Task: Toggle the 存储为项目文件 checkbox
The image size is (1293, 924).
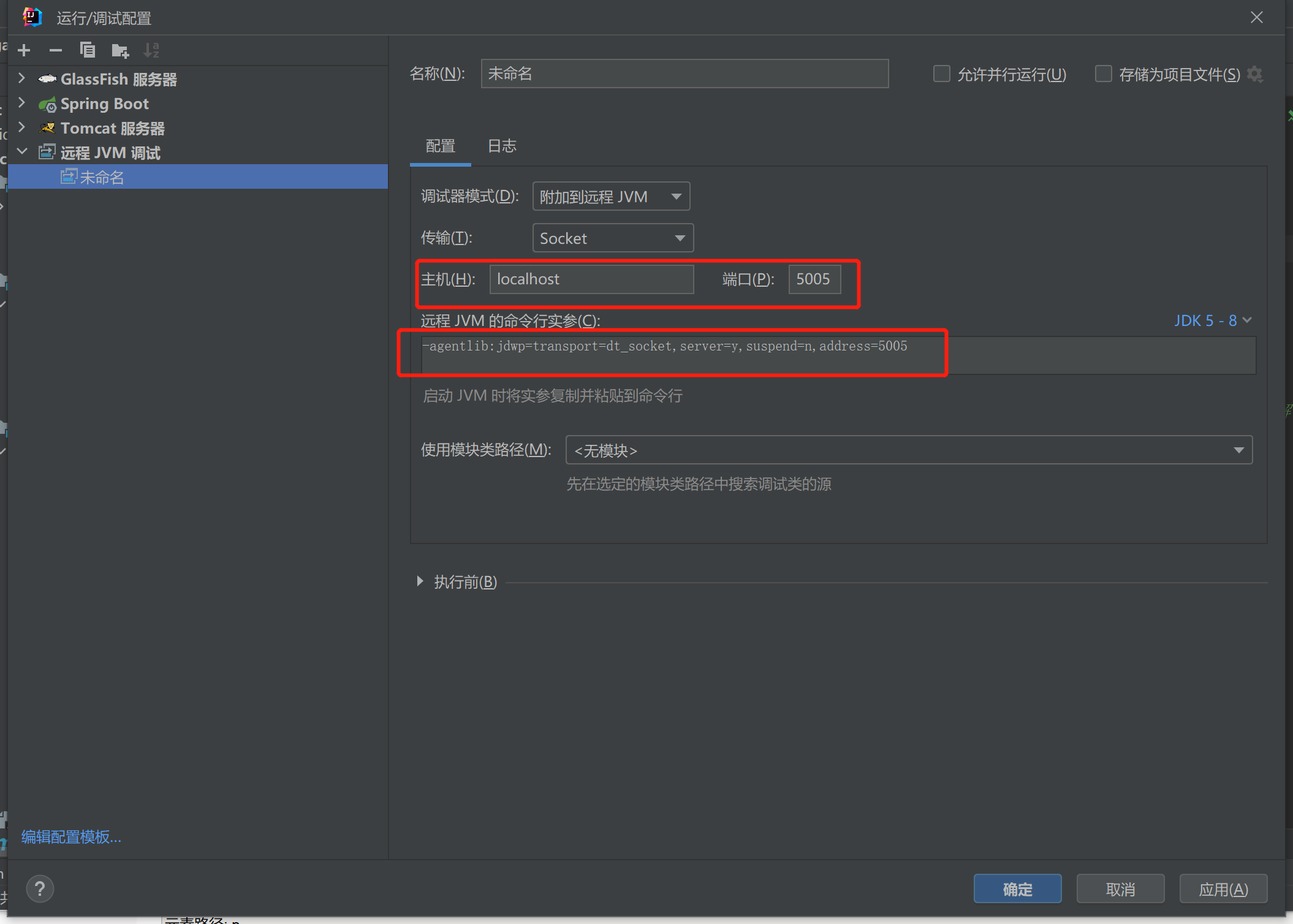Action: tap(1103, 74)
